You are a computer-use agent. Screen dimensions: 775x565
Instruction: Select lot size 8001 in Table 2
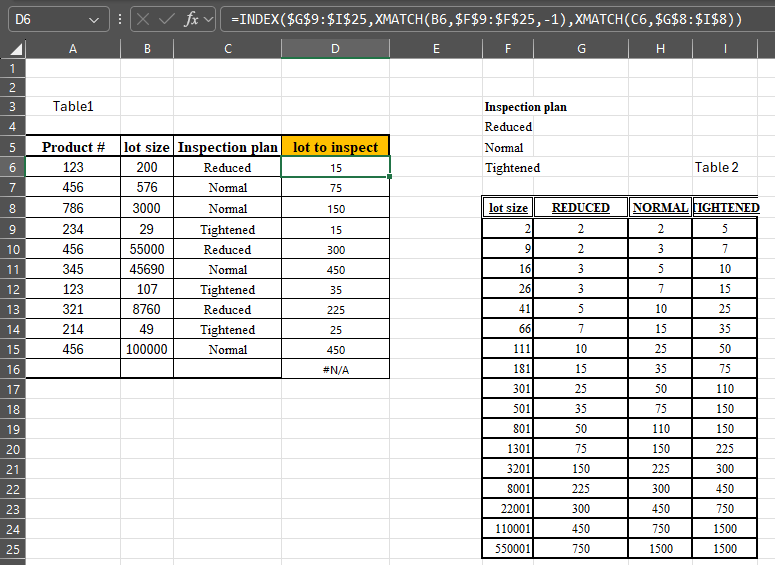pos(508,488)
